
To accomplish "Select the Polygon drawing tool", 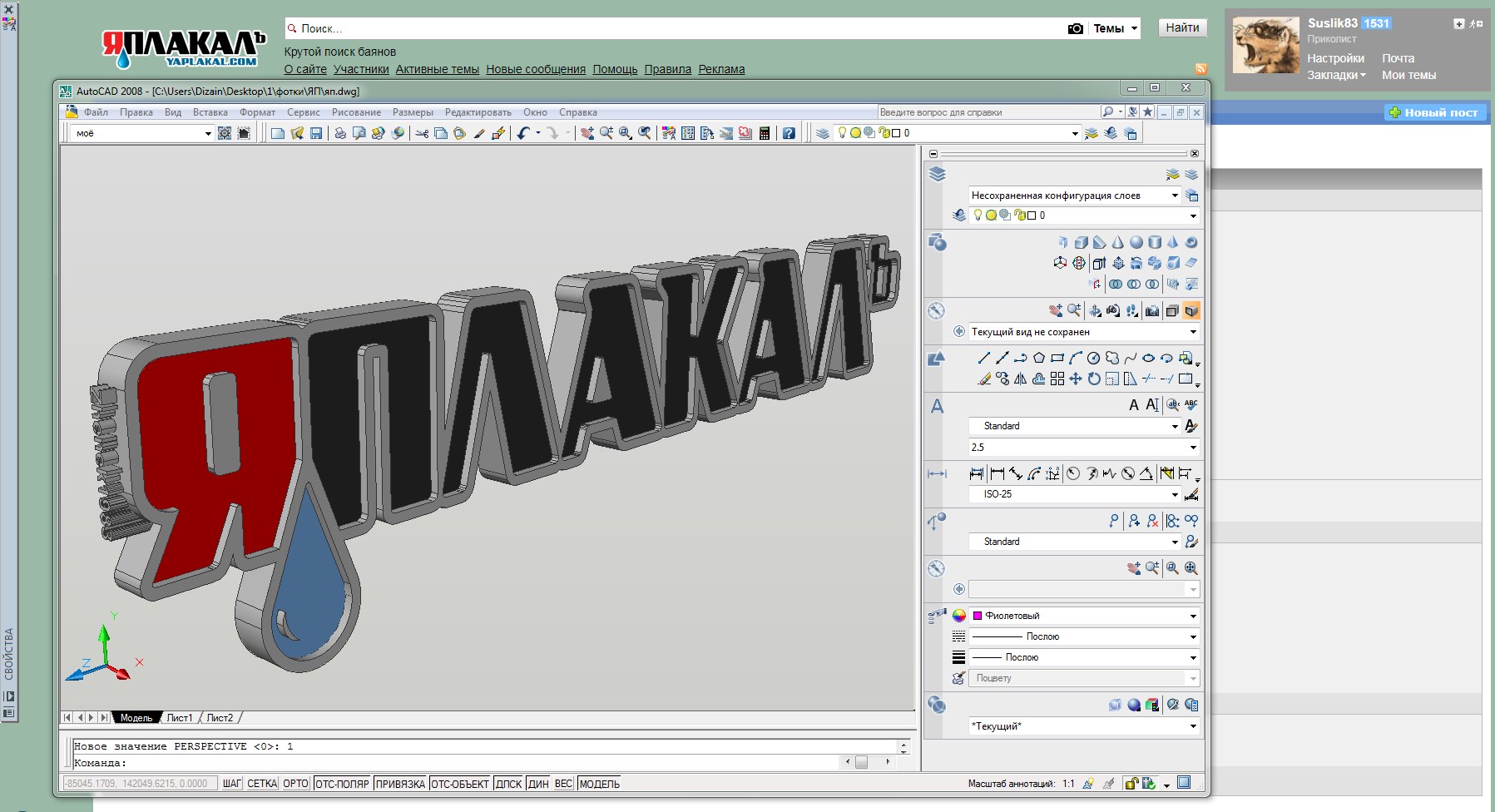I will (x=1039, y=358).
